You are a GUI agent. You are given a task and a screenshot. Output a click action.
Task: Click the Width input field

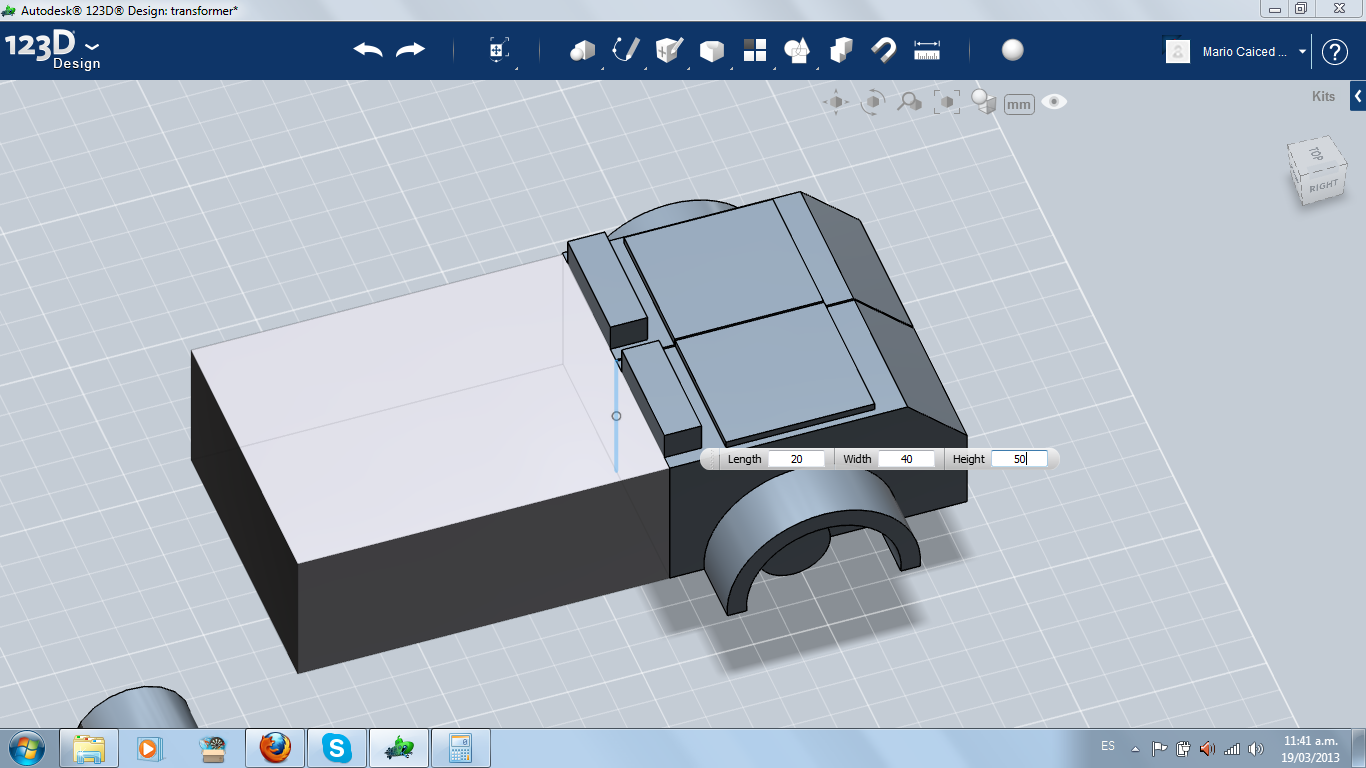pyautogui.click(x=907, y=459)
